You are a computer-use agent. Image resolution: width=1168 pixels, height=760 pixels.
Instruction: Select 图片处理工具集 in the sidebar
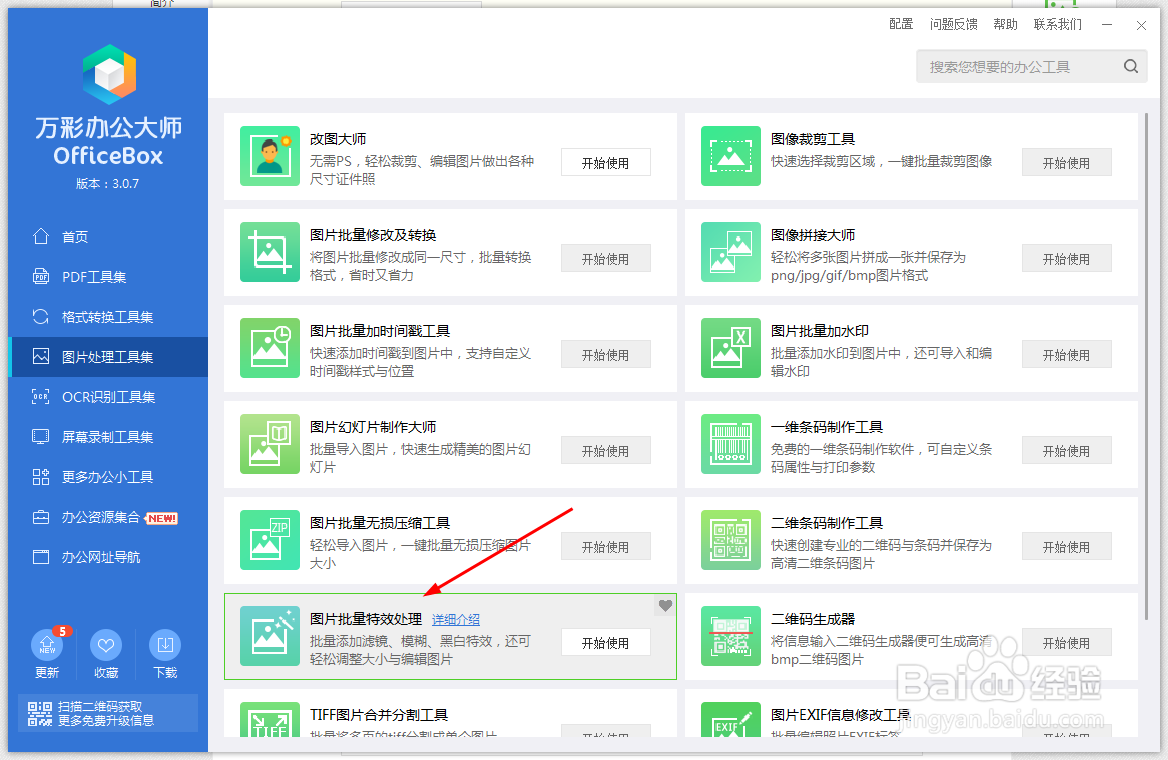point(108,357)
